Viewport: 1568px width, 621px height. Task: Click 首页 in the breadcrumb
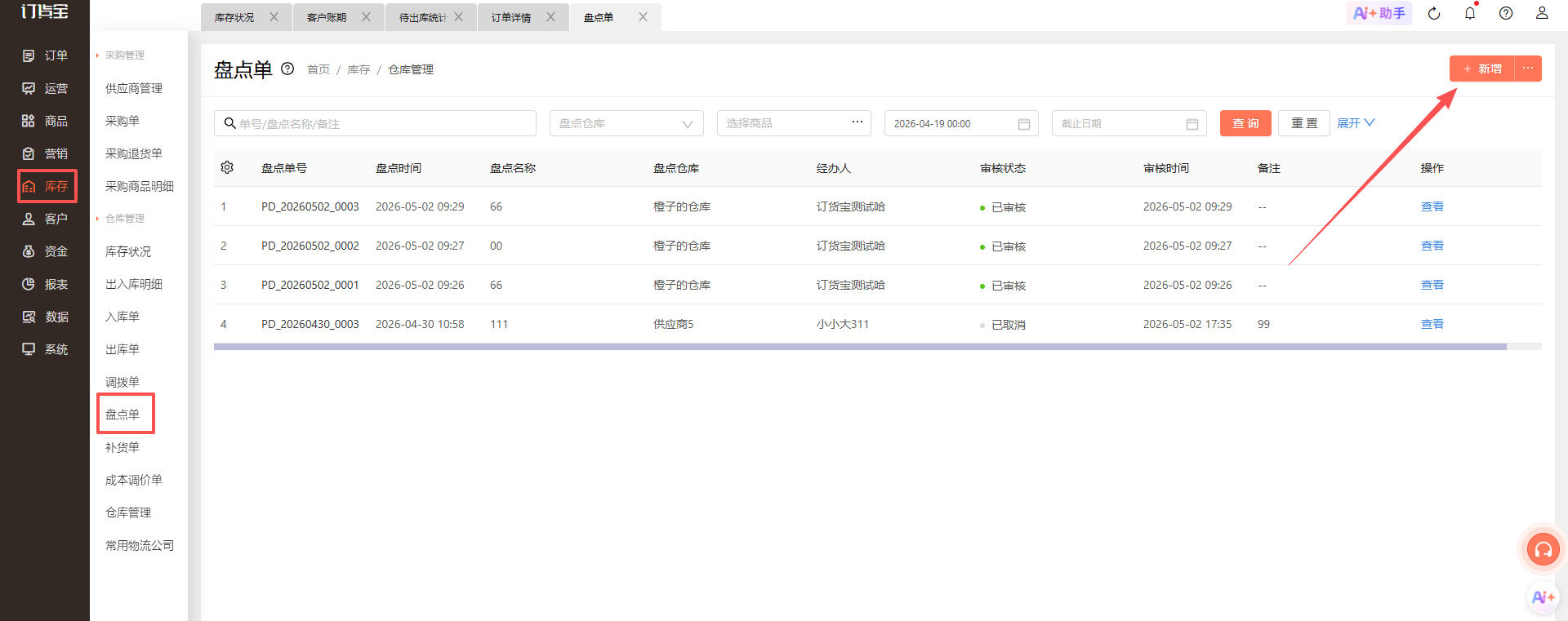click(x=318, y=69)
